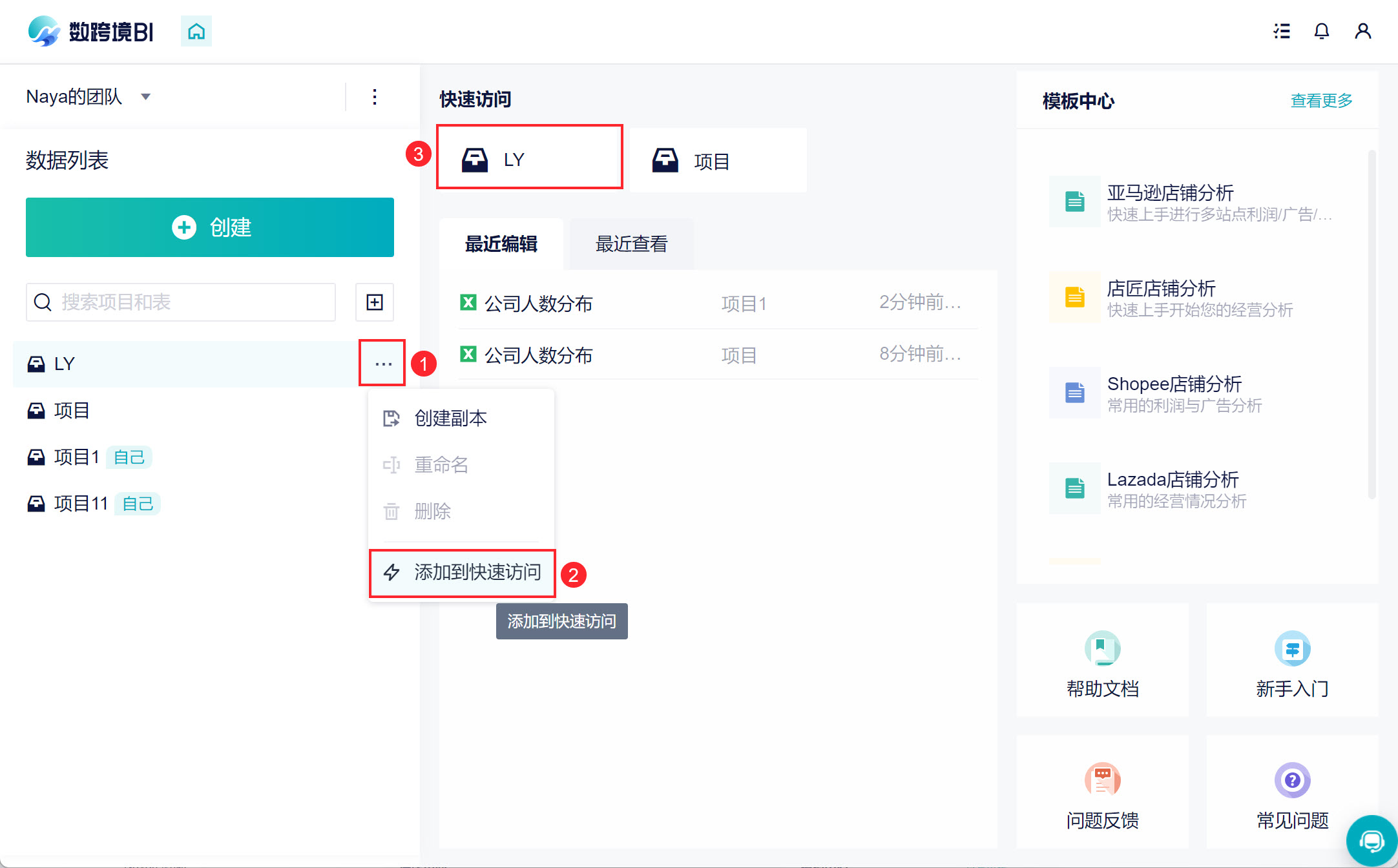This screenshot has height=868, width=1398.
Task: Switch to the 最近查看 tab
Action: coord(631,244)
